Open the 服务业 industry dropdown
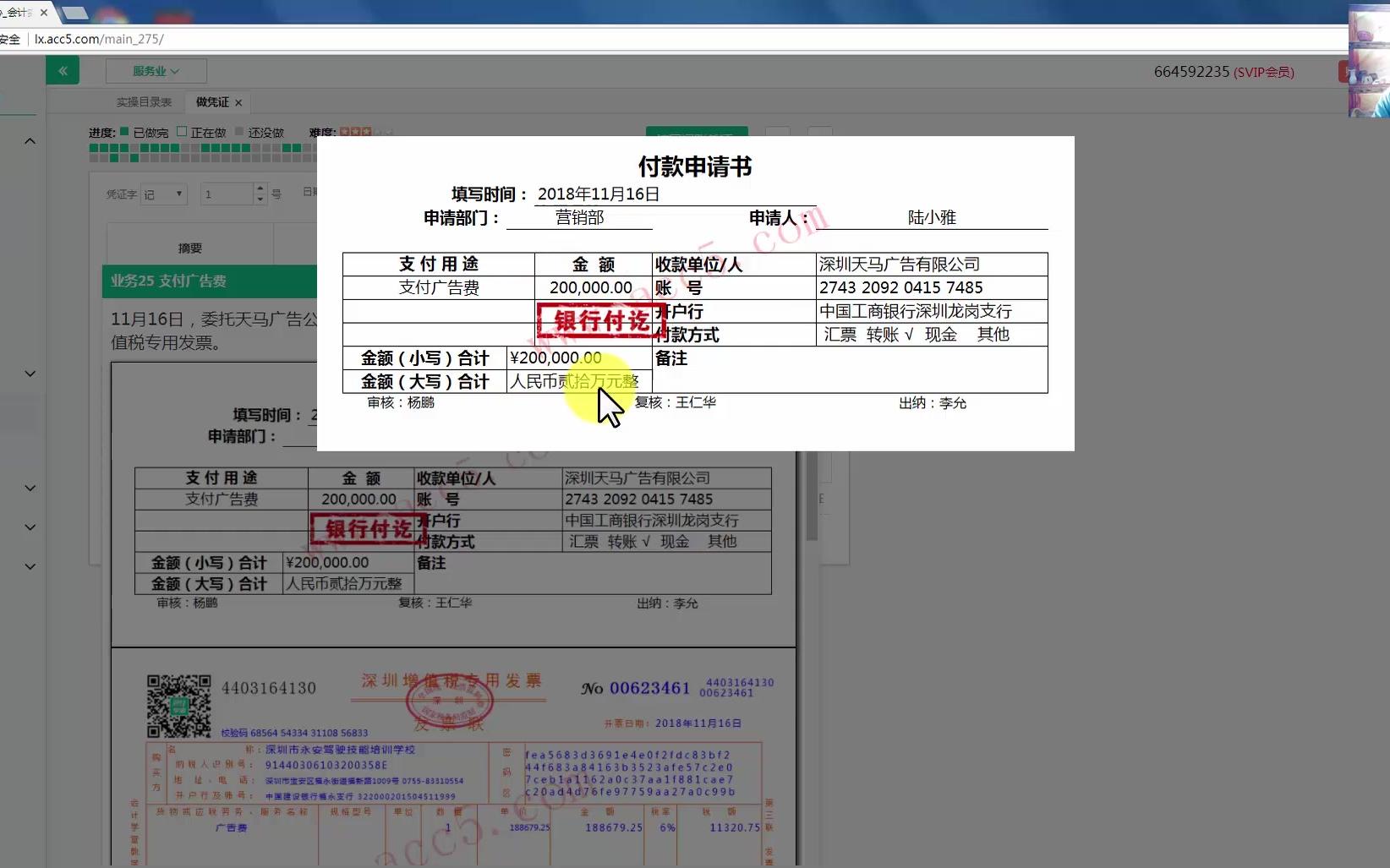 click(155, 71)
